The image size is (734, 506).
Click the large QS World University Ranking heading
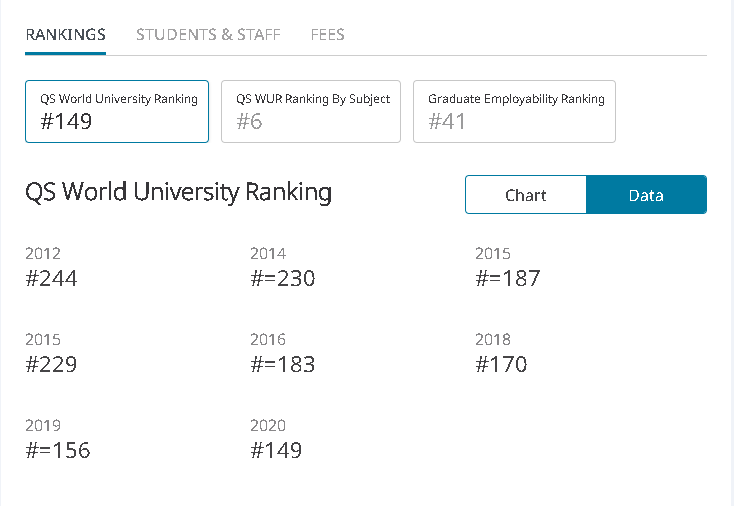(x=178, y=192)
